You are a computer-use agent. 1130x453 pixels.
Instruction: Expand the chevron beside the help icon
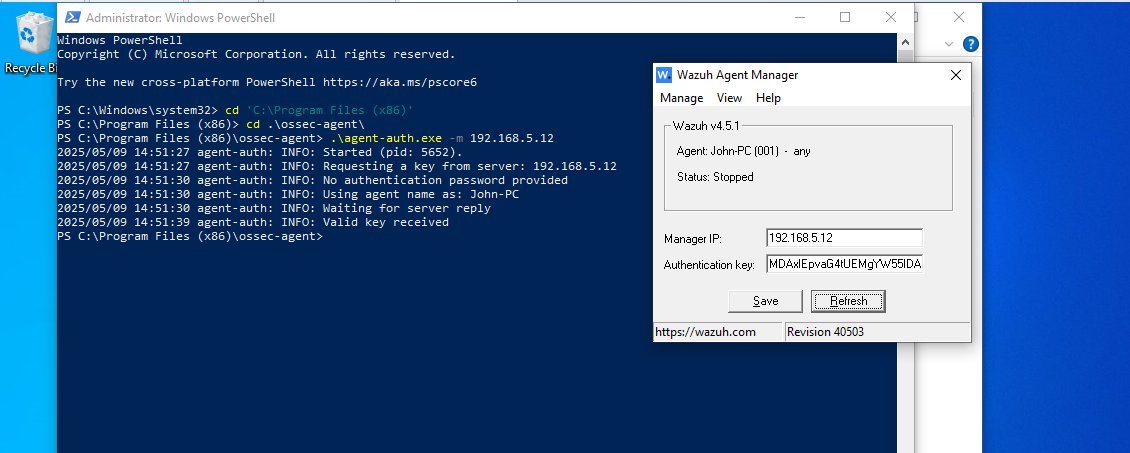tap(948, 45)
